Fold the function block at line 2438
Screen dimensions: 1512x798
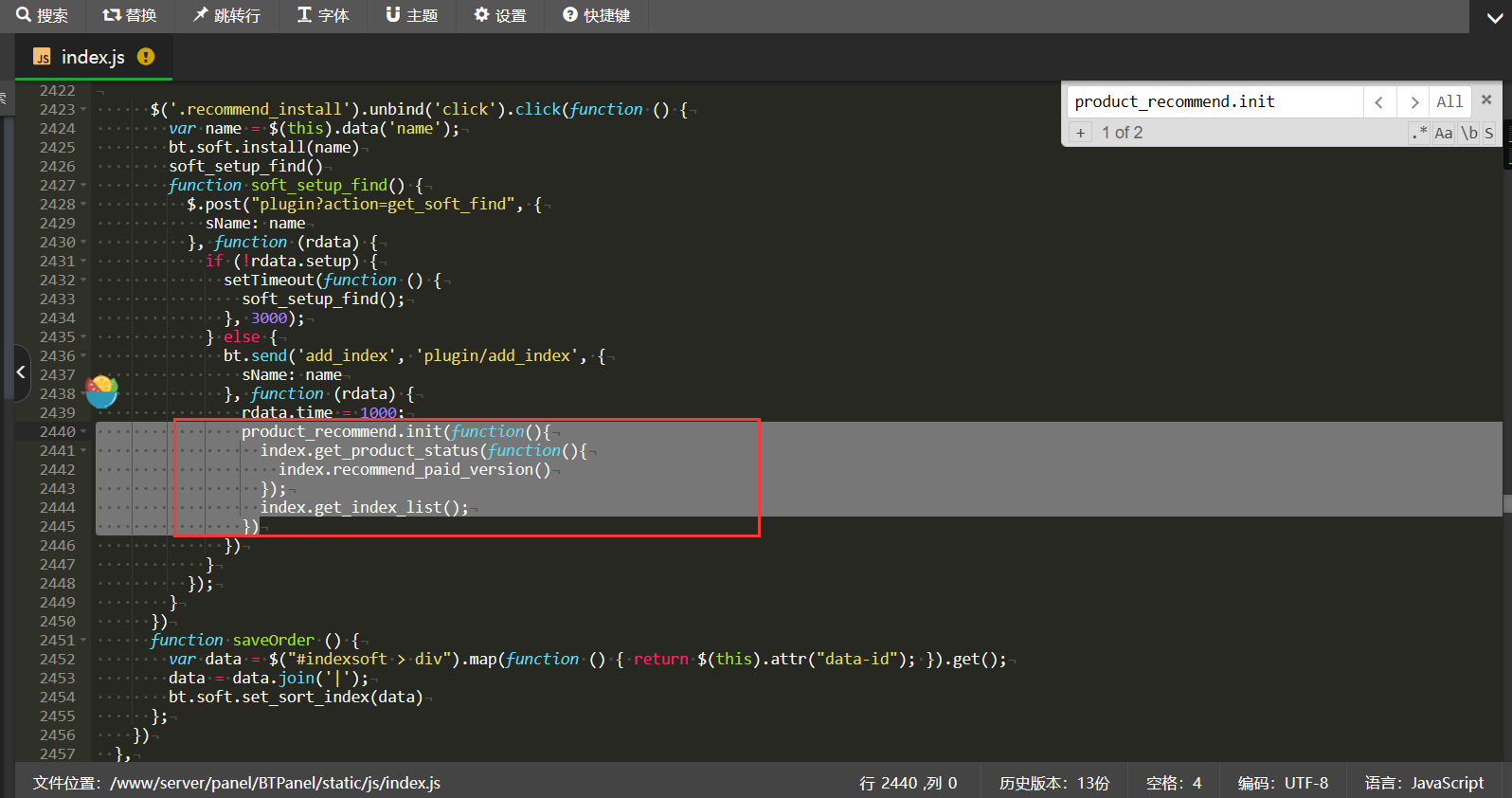pos(83,394)
